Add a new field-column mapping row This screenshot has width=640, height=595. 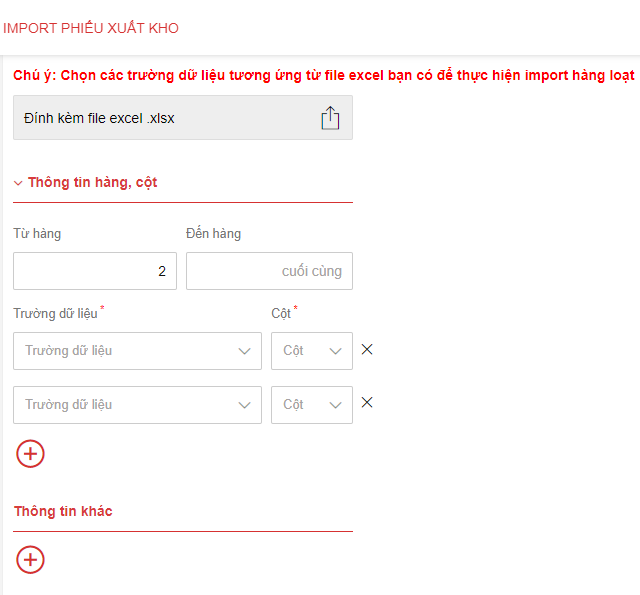point(31,454)
